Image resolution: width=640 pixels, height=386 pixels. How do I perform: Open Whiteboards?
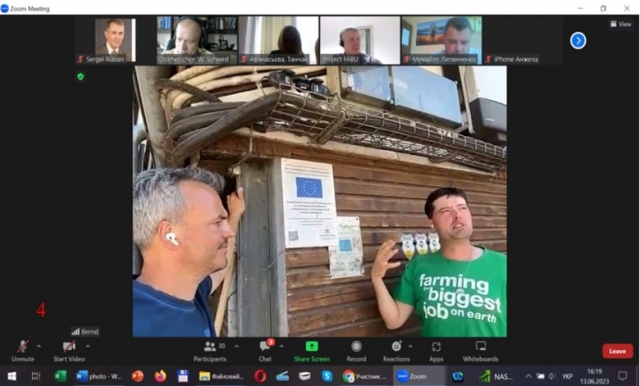click(x=480, y=351)
